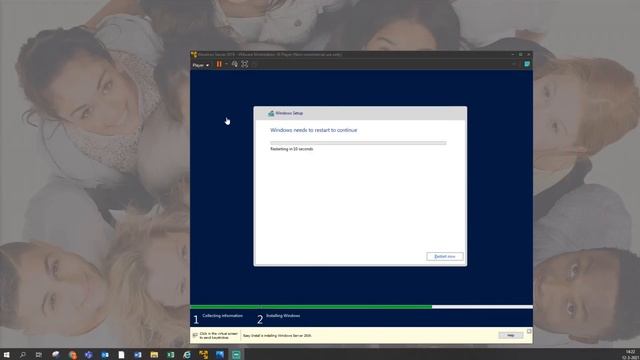Click the 'Restarting in 10 seconds' text
Image resolution: width=640 pixels, height=360 pixels.
(x=291, y=149)
